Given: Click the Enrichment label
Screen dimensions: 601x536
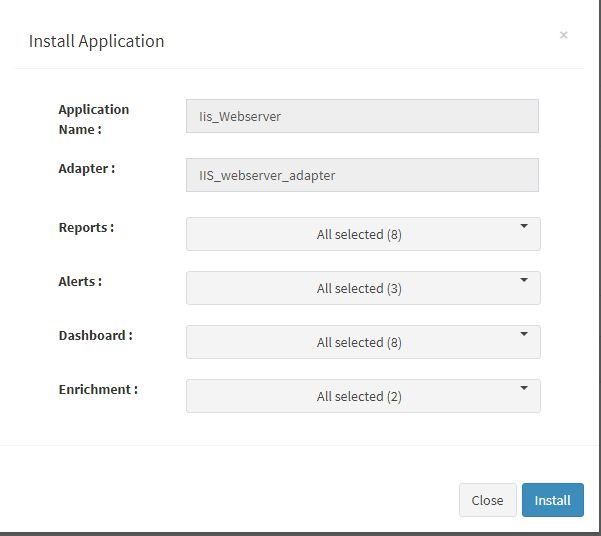Looking at the screenshot, I should pyautogui.click(x=98, y=390).
